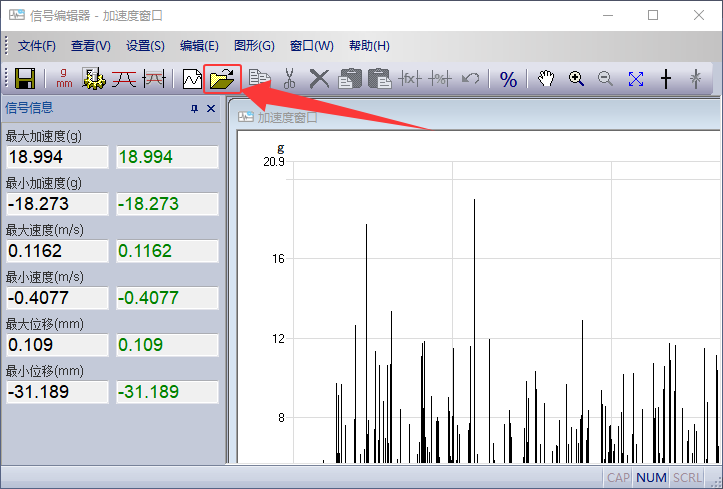Select the scissors cut tool

click(289, 79)
